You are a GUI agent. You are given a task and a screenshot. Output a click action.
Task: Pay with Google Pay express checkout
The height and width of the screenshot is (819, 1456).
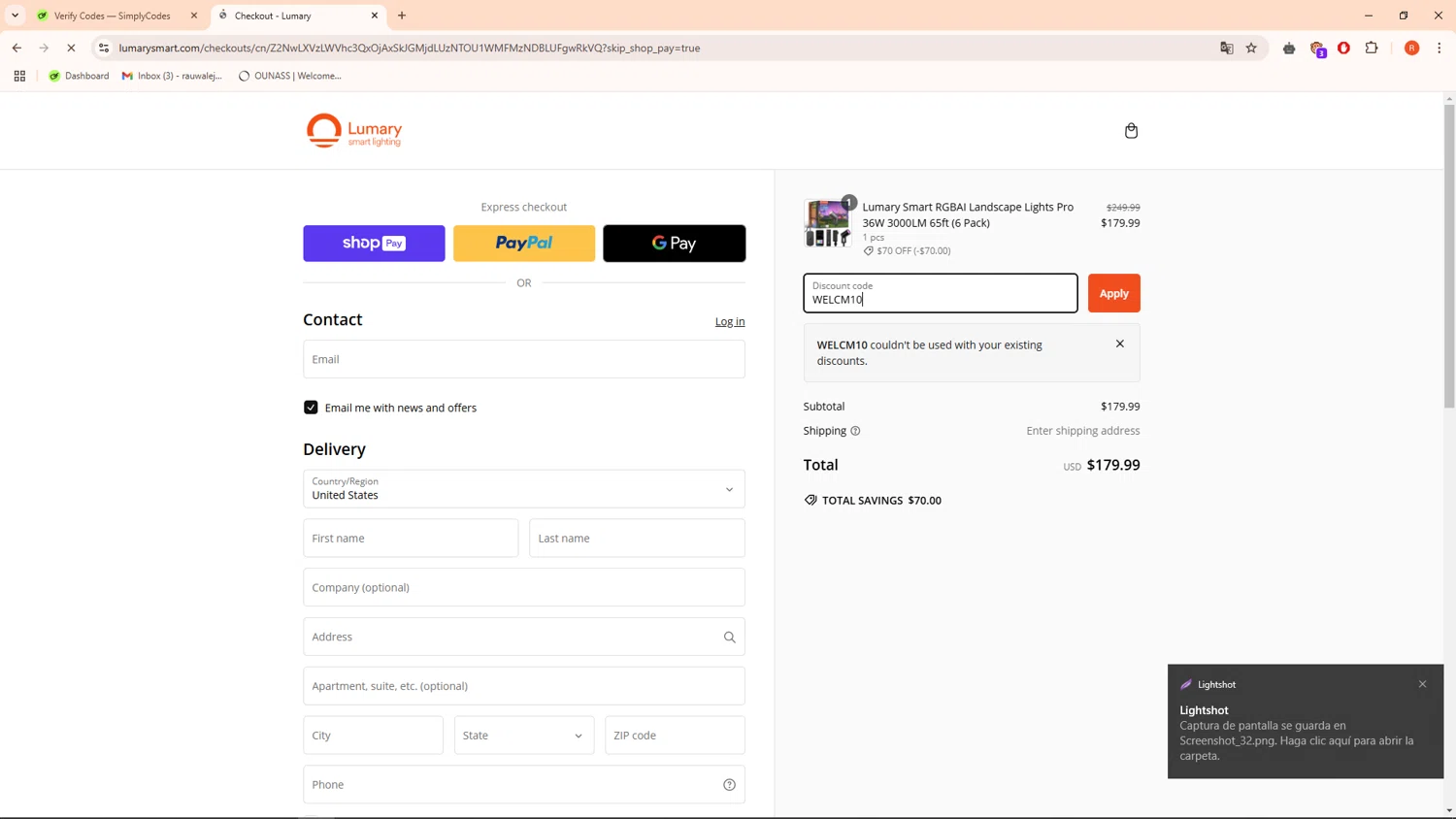coord(675,244)
